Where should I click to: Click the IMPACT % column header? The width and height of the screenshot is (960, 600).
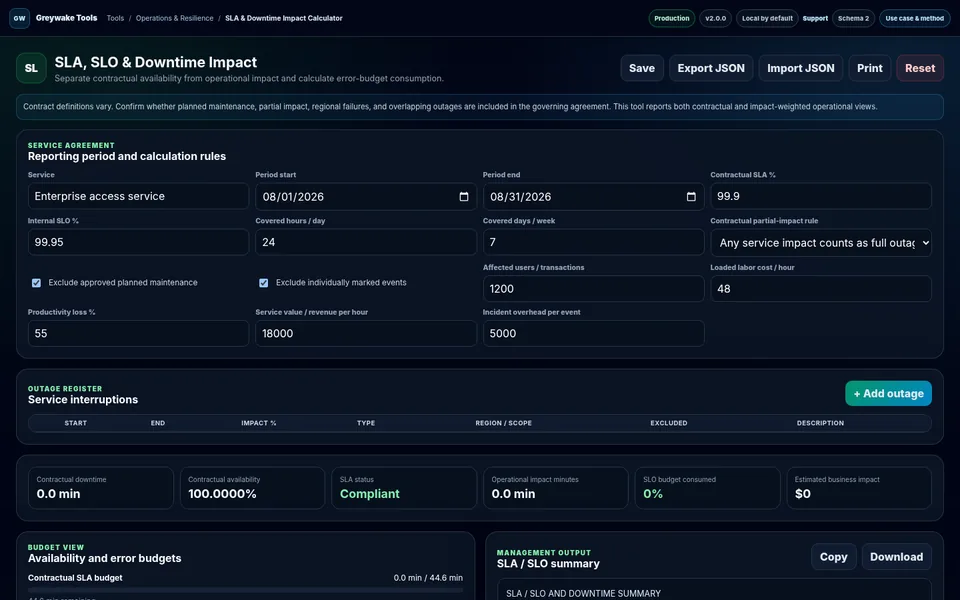[258, 423]
